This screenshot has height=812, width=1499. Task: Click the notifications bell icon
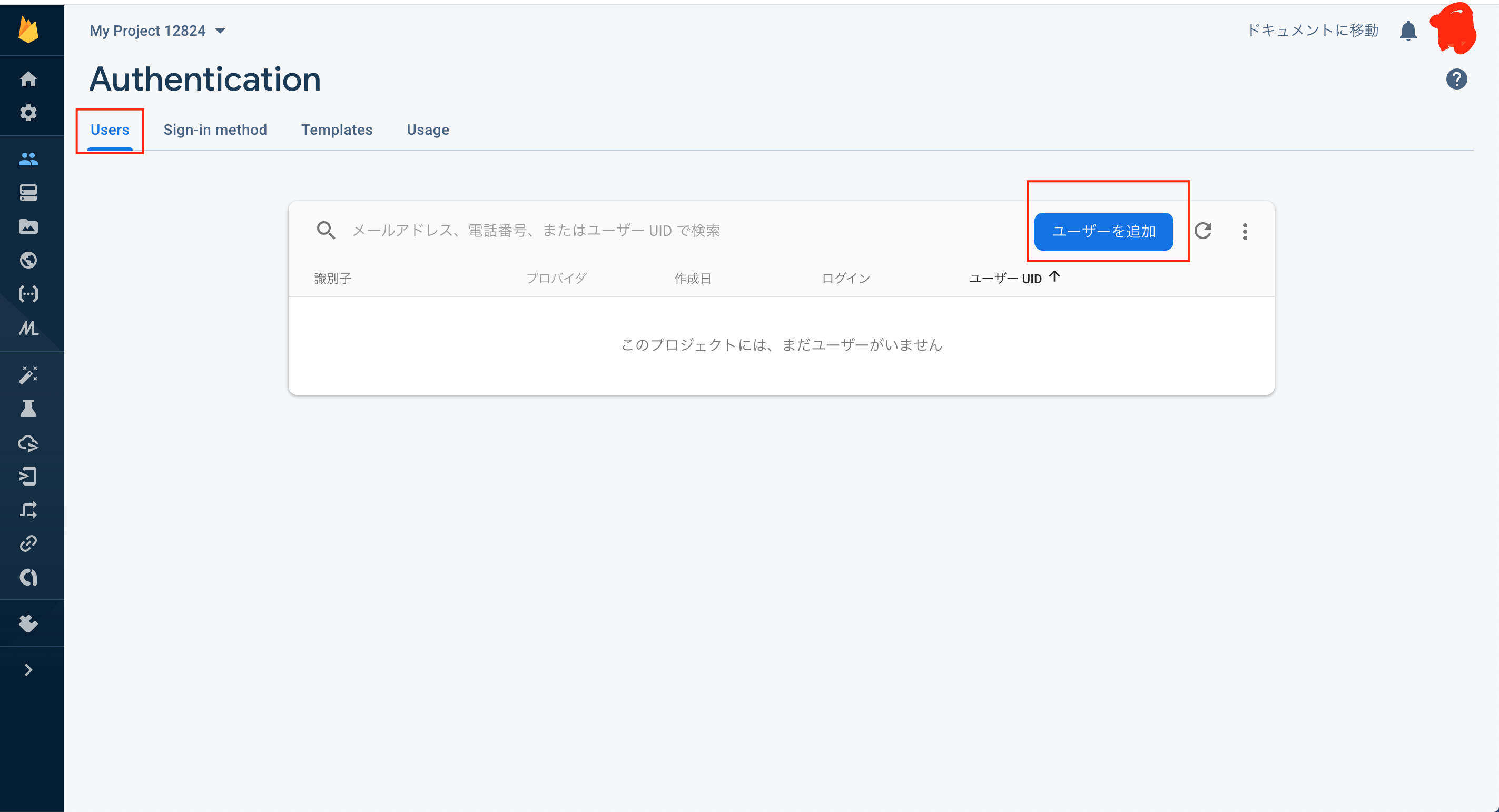click(1408, 30)
